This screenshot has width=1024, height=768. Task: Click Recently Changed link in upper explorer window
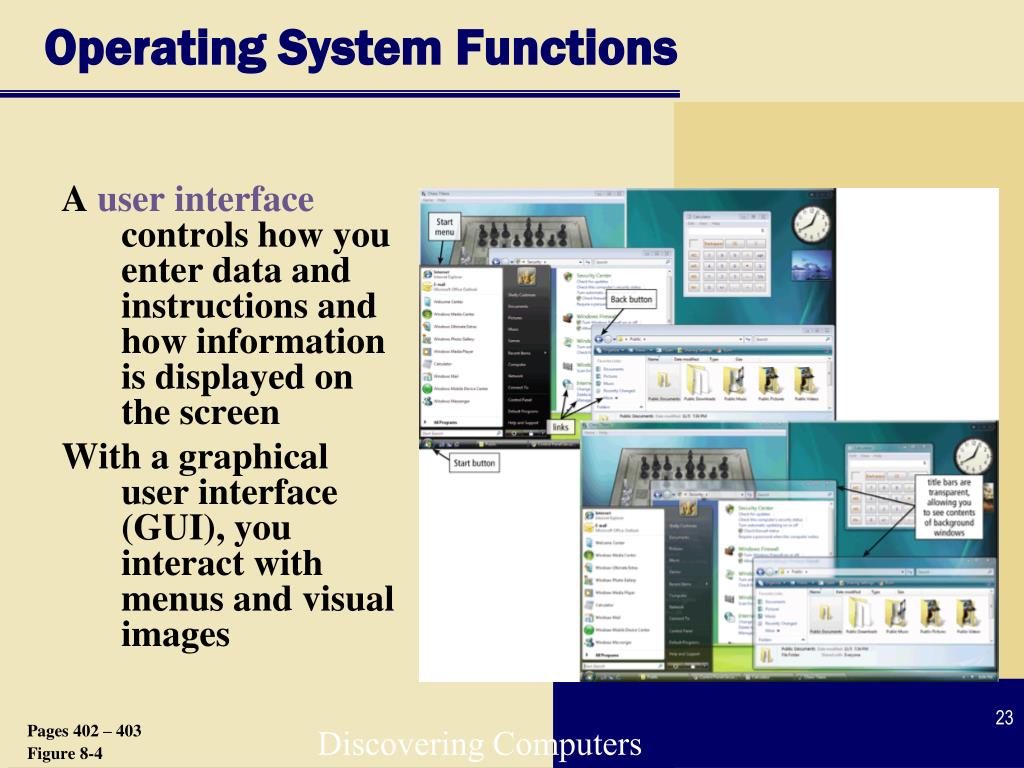coord(616,391)
